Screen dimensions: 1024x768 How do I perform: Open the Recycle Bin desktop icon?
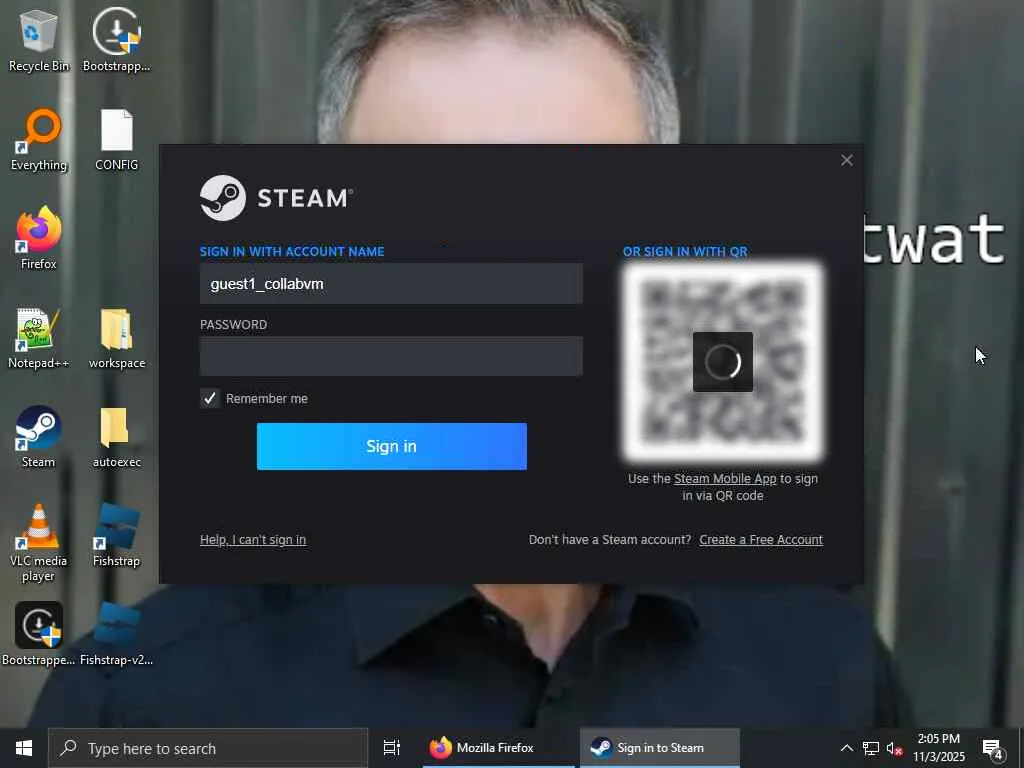pos(39,40)
